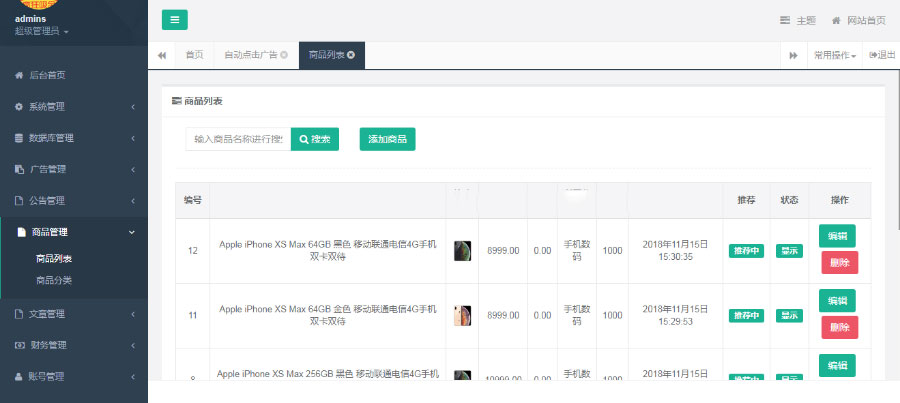Delete item 12 with the red 删除 button
900x403 pixels.
[x=839, y=263]
